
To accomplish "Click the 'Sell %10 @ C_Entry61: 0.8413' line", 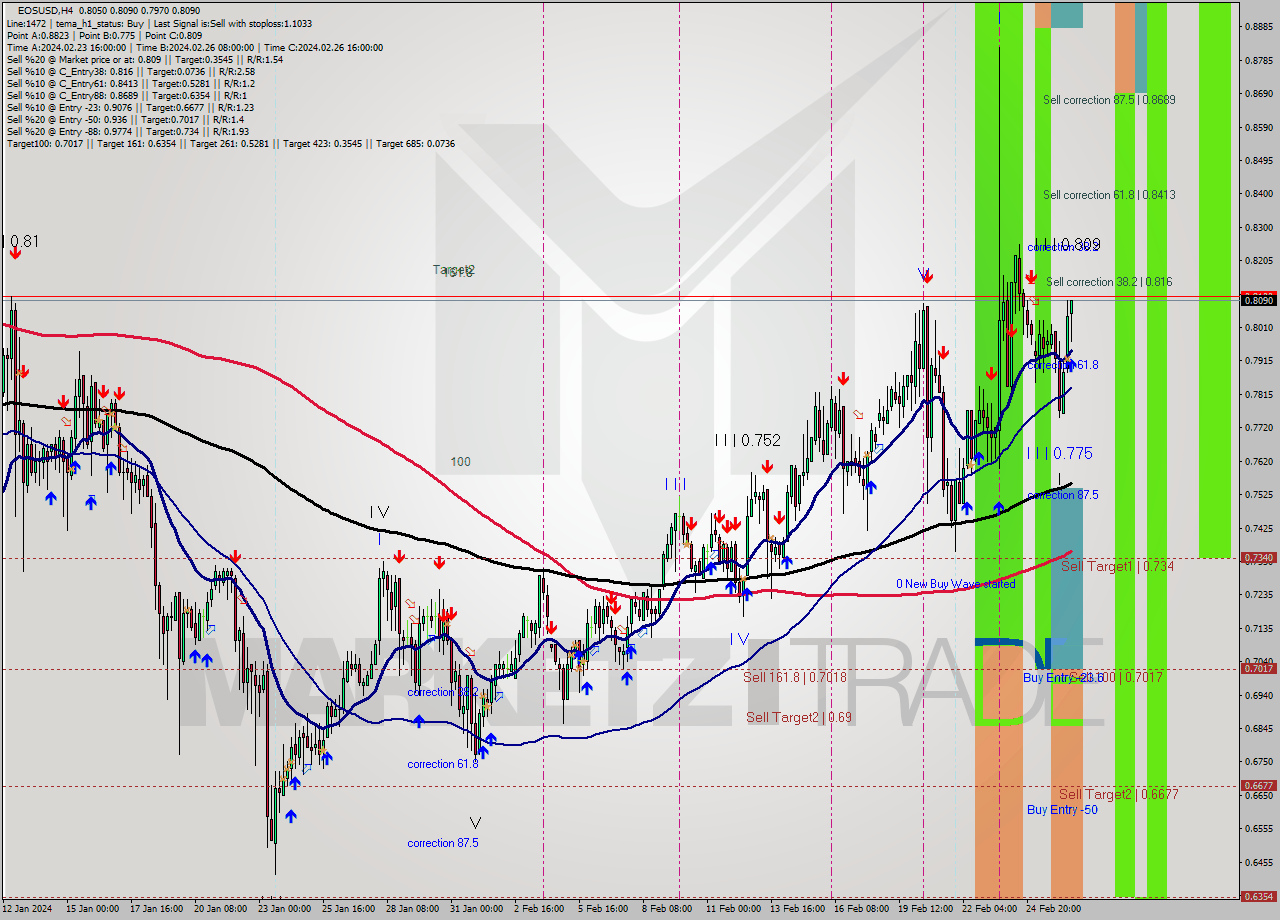I will (130, 83).
